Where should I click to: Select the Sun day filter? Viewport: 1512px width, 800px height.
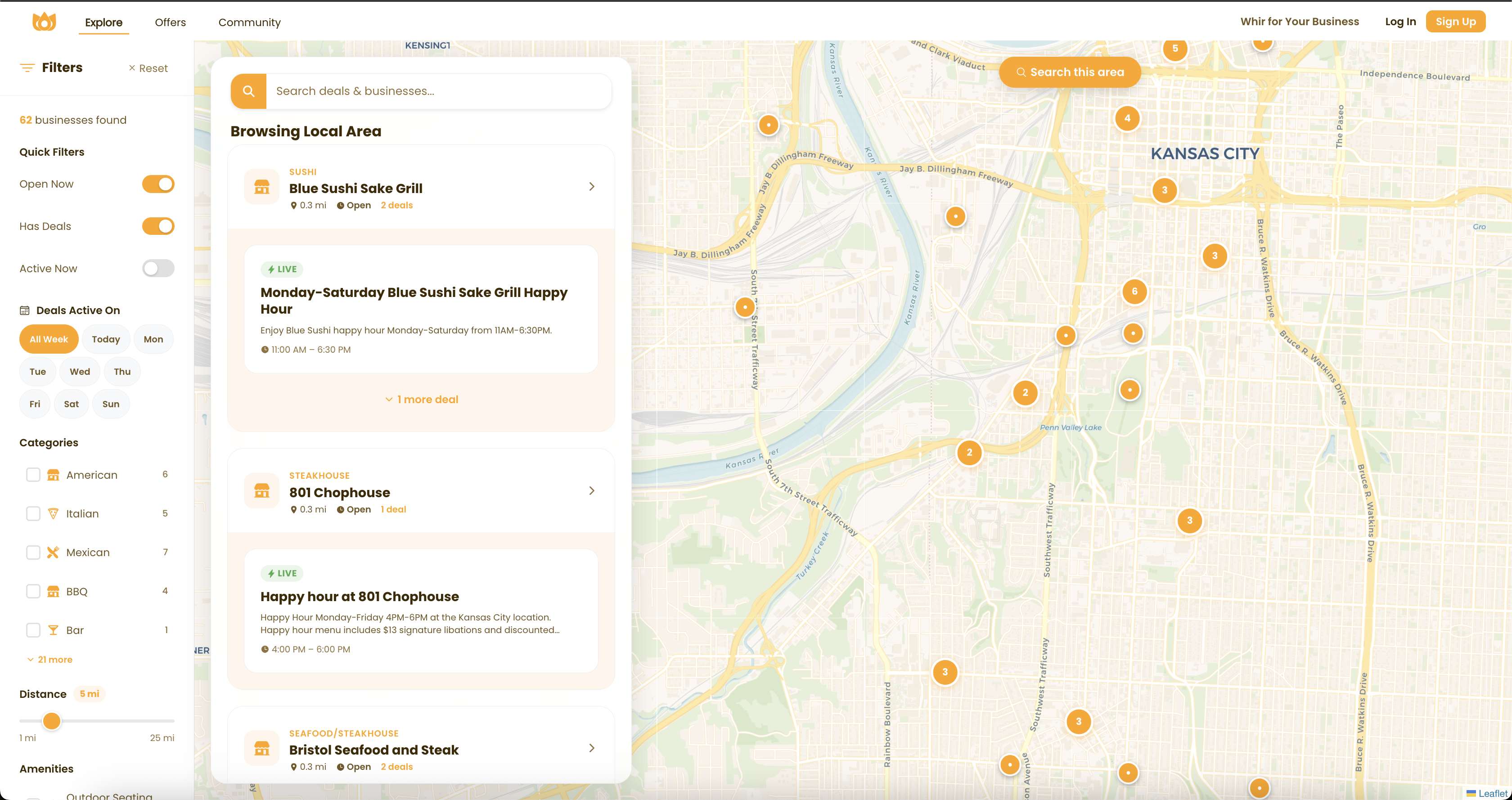[x=111, y=404]
